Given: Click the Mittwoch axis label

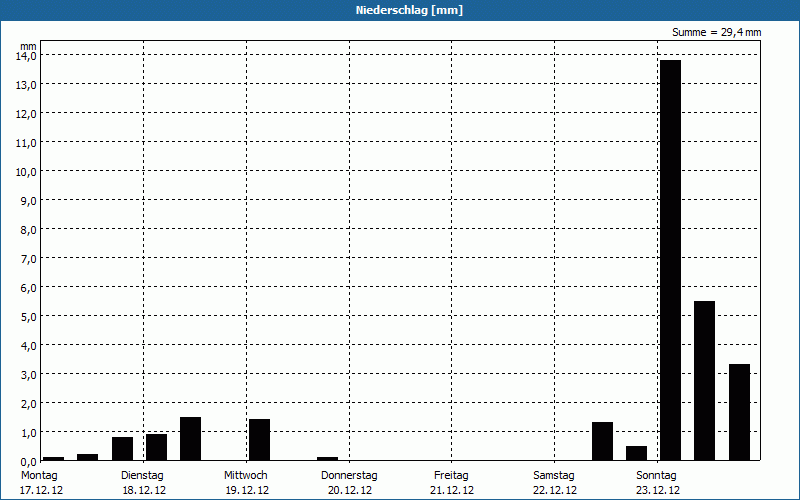Looking at the screenshot, I should 245,475.
